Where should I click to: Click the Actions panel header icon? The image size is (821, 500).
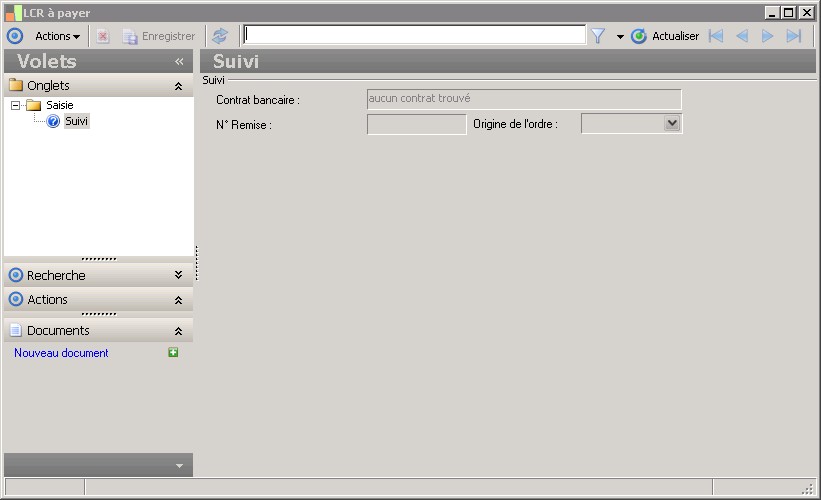[16, 299]
